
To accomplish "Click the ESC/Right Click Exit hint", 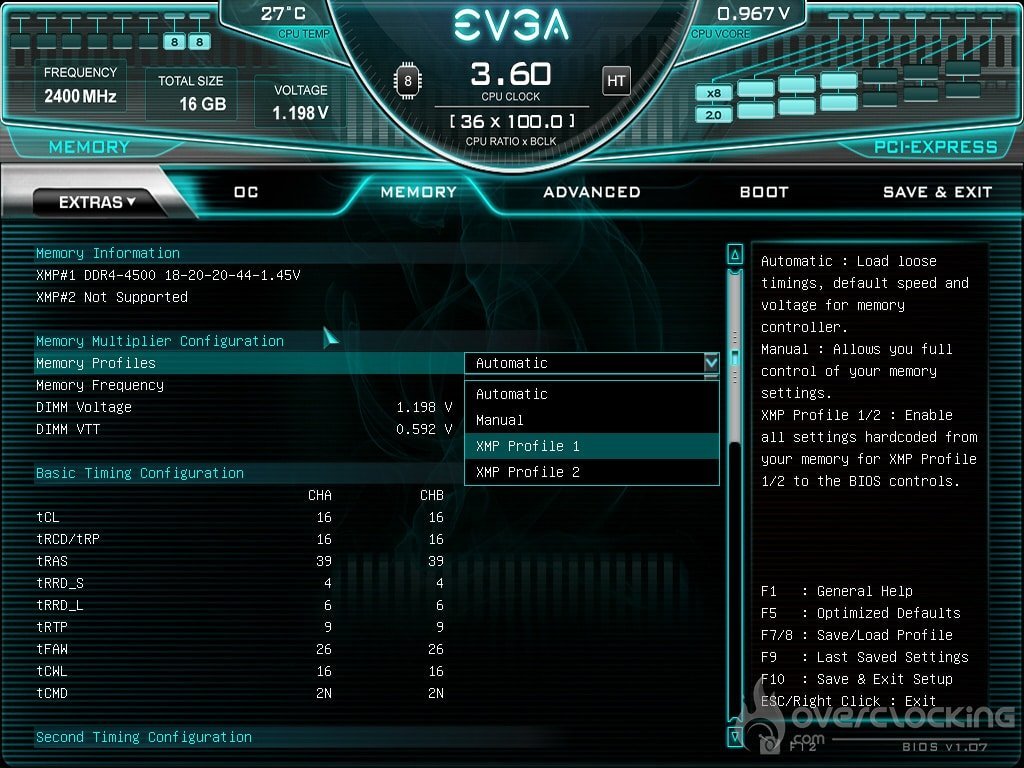I will click(848, 701).
